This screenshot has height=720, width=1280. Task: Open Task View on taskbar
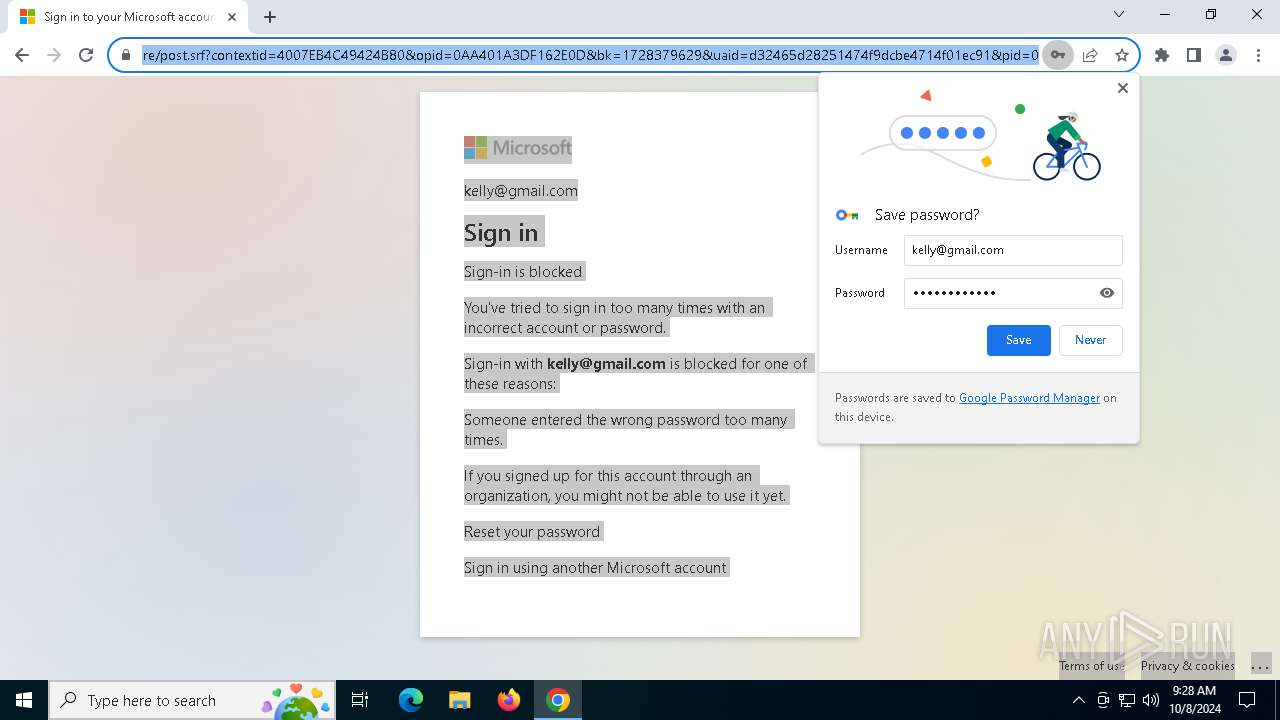click(x=360, y=700)
